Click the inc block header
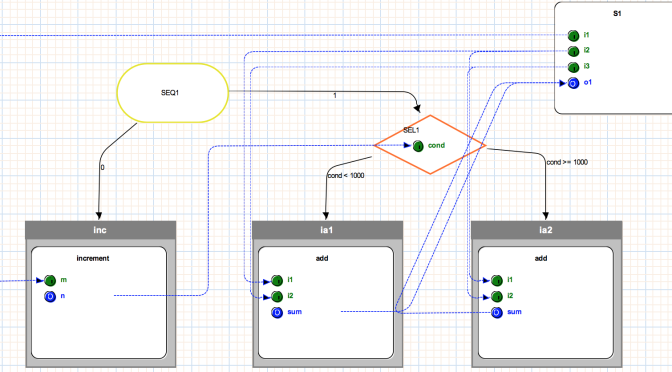The image size is (672, 372). 100,230
